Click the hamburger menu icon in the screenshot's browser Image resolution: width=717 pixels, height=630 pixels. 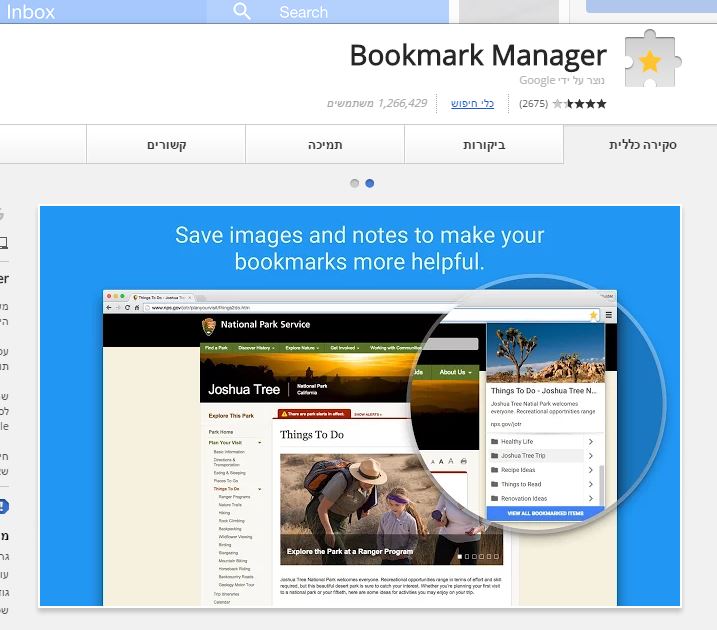(x=609, y=315)
